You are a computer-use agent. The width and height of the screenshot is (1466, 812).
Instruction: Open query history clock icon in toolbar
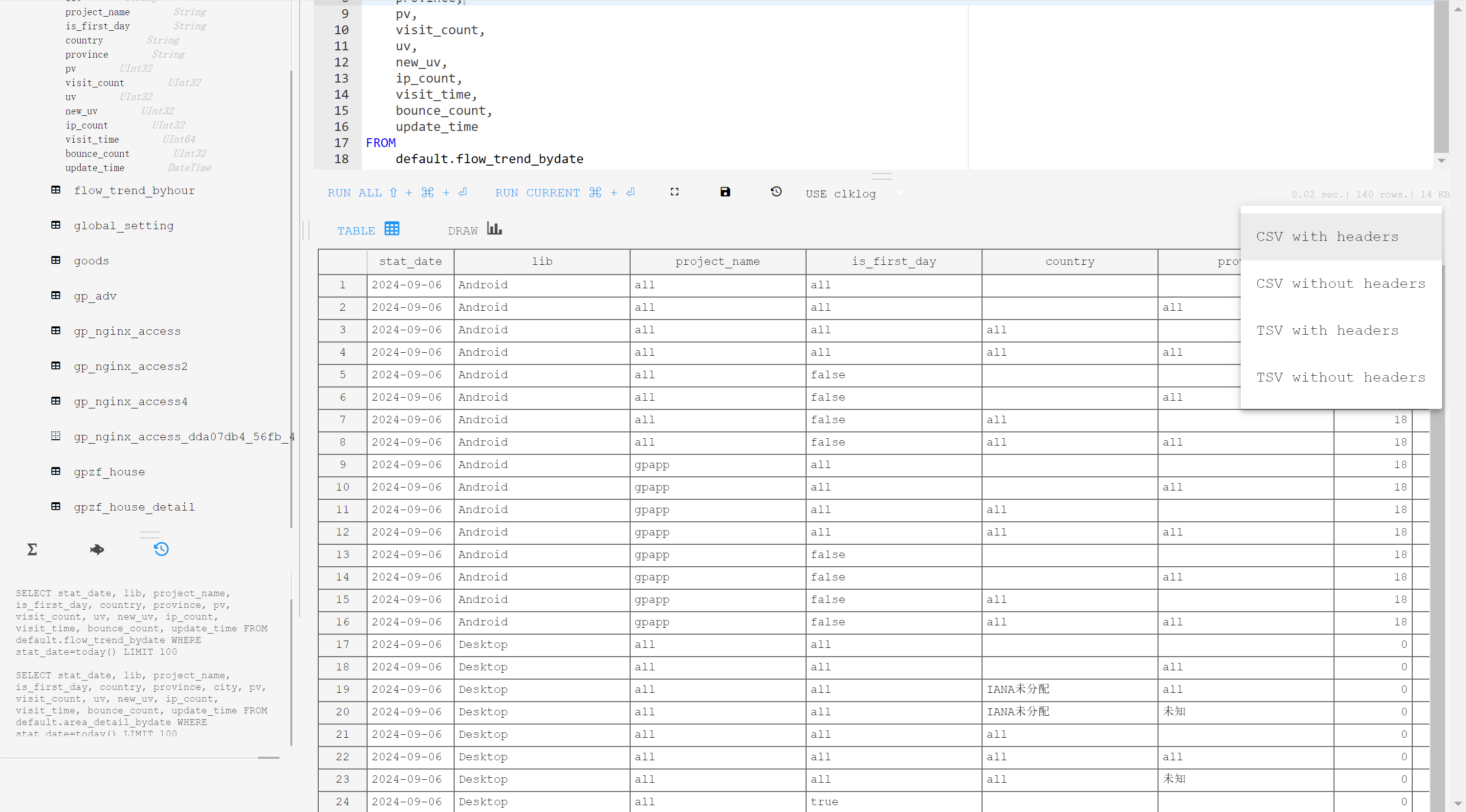click(x=776, y=192)
